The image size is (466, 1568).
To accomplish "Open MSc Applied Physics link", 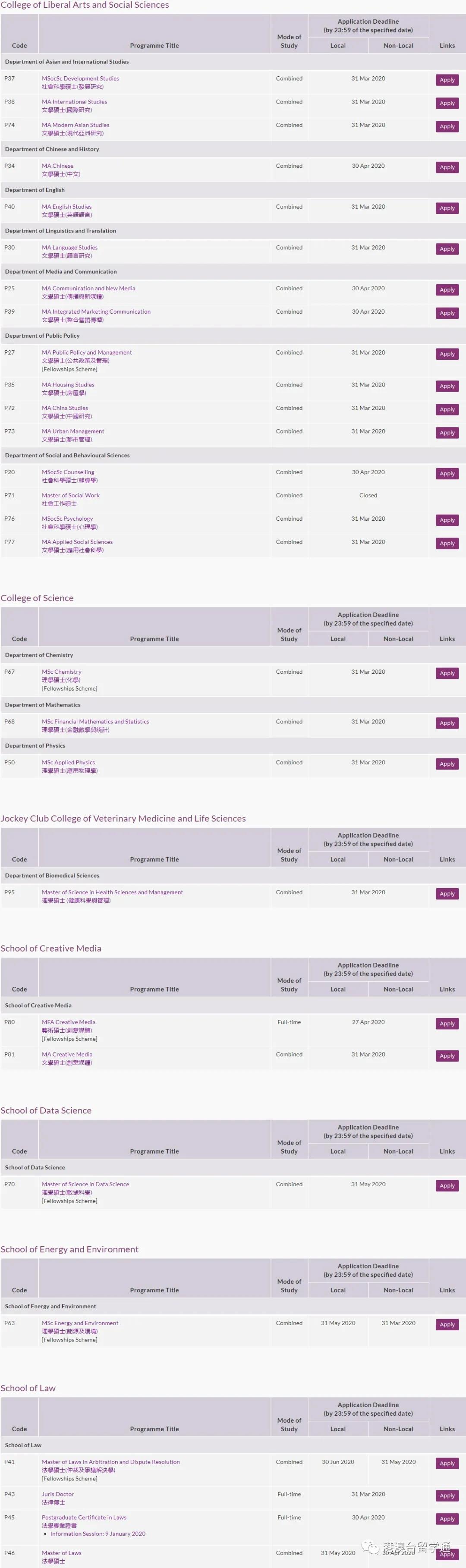I will tap(68, 762).
